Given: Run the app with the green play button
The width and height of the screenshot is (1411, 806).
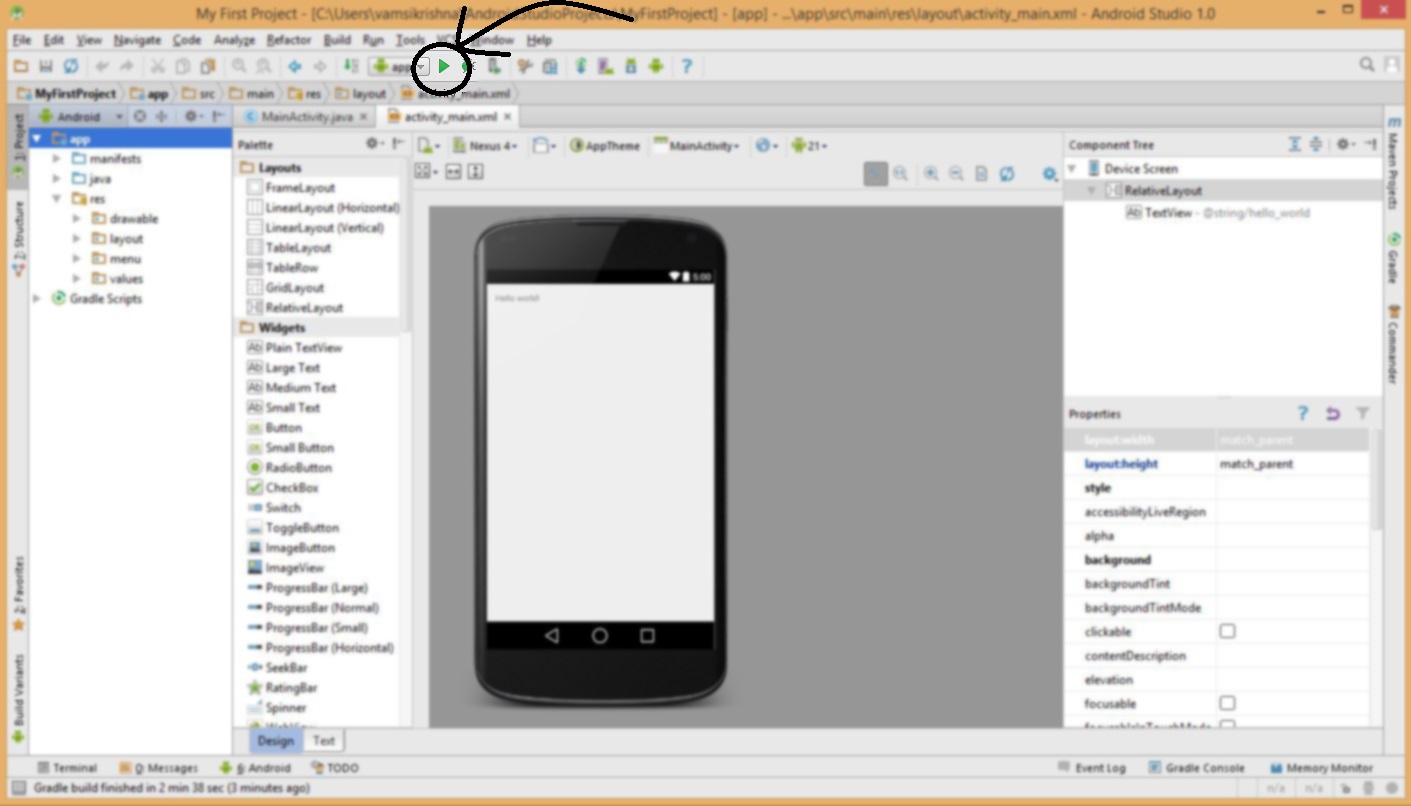Looking at the screenshot, I should click(444, 66).
